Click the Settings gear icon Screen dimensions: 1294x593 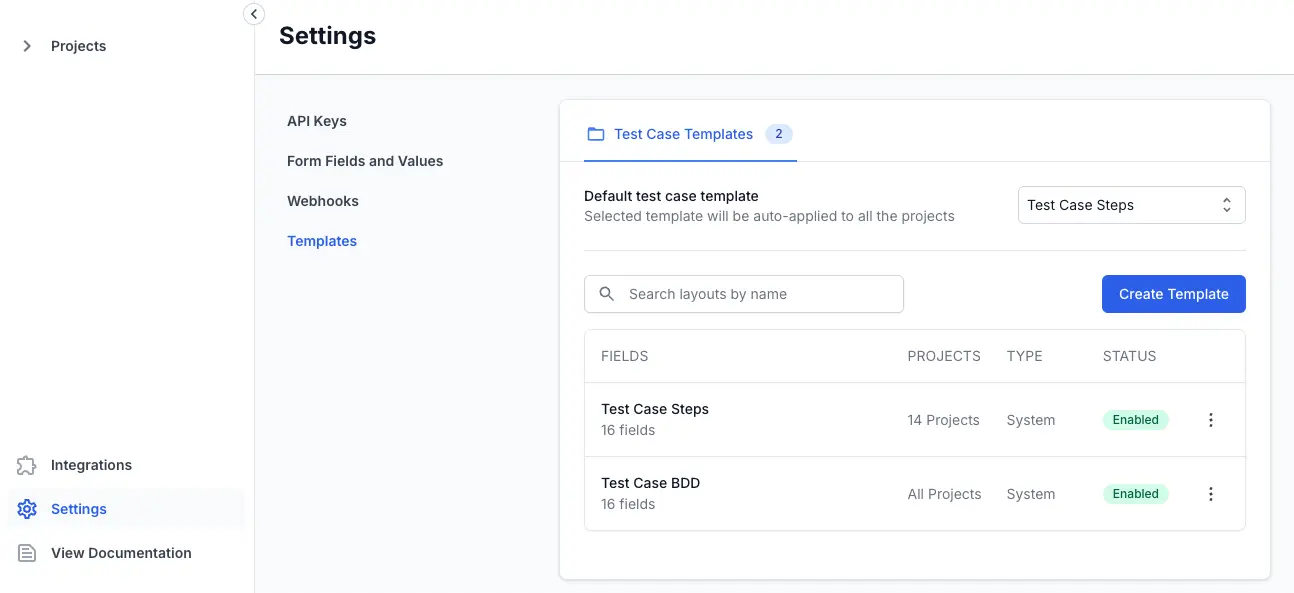point(27,509)
